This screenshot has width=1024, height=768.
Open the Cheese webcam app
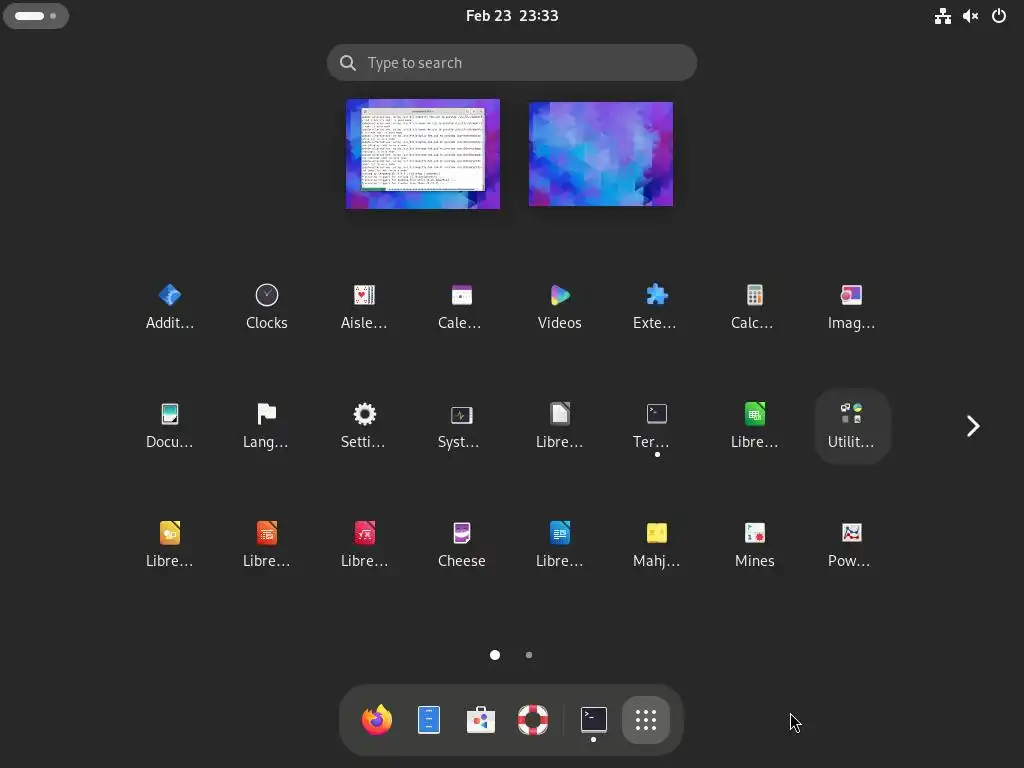click(461, 544)
